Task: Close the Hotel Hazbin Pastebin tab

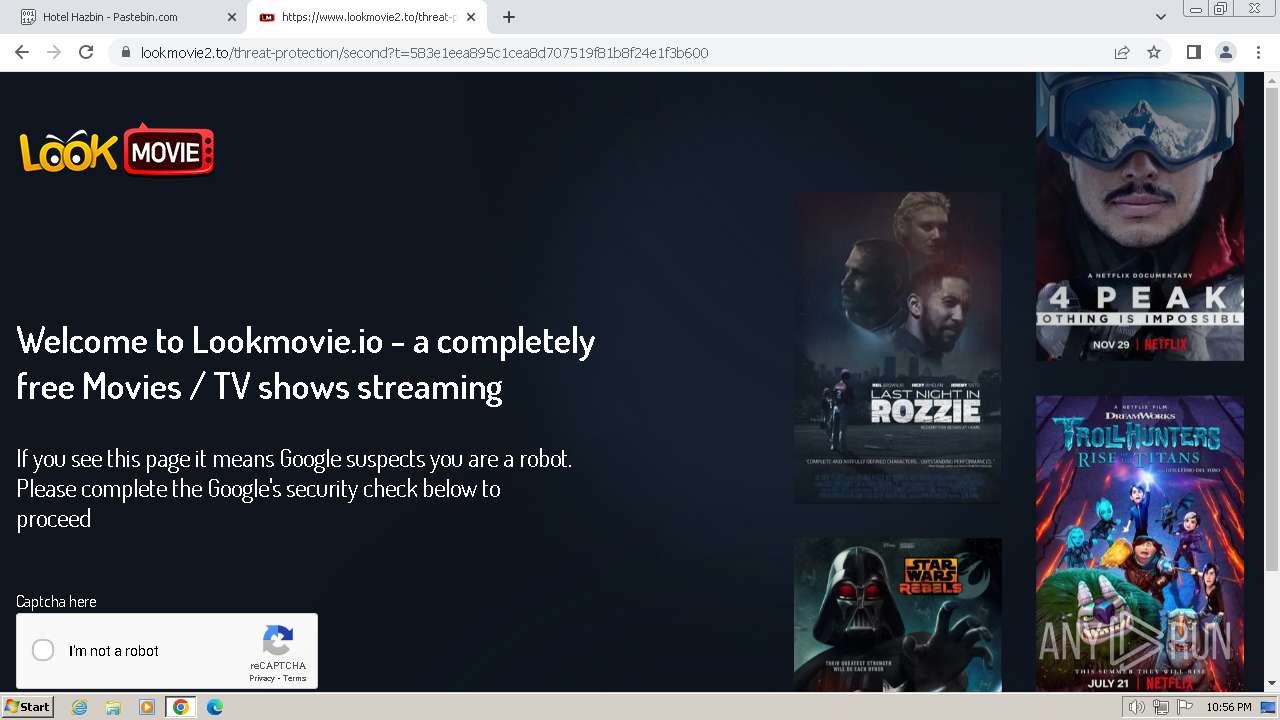Action: 232,17
